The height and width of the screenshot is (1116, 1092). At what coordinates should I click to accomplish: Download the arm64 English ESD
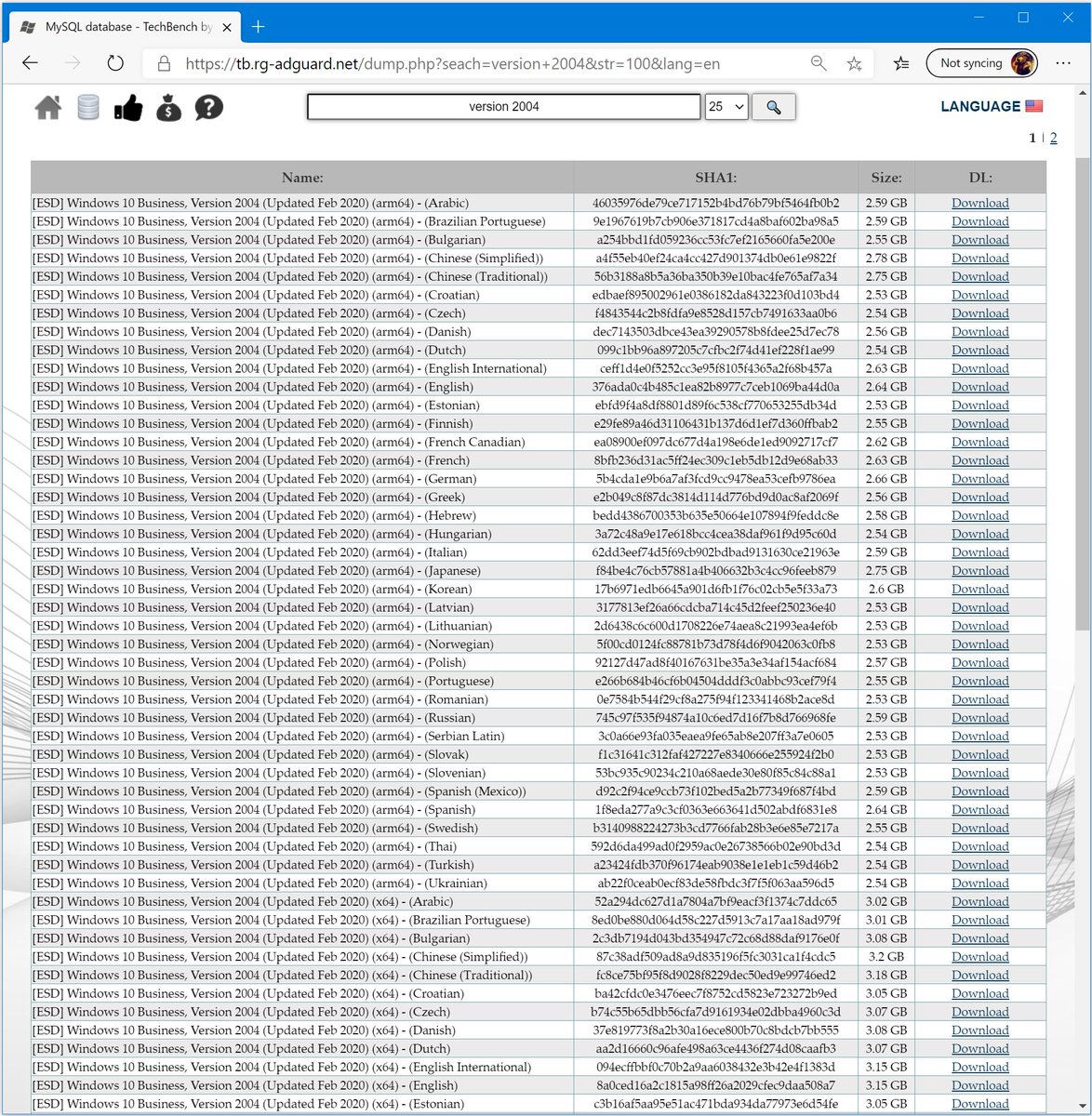point(980,387)
